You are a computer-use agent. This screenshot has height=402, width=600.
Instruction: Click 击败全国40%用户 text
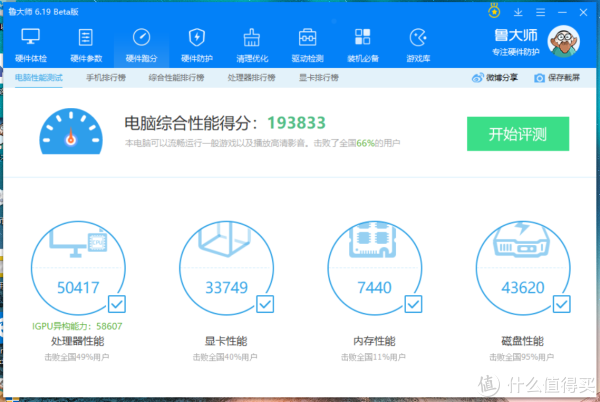pyautogui.click(x=225, y=357)
